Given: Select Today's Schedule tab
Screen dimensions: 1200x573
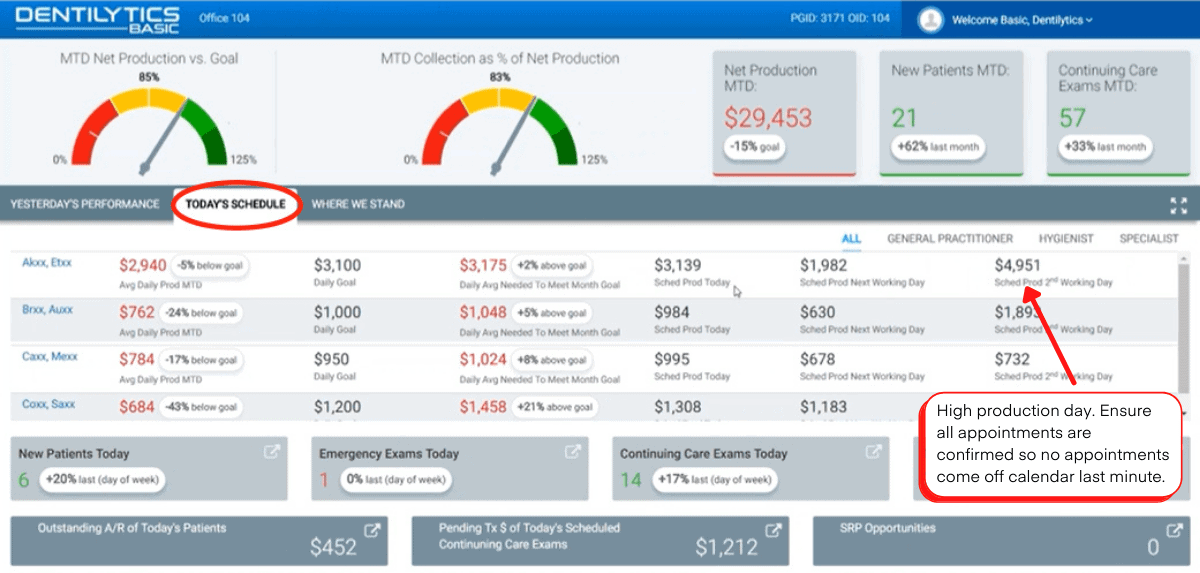Looking at the screenshot, I should pos(235,204).
